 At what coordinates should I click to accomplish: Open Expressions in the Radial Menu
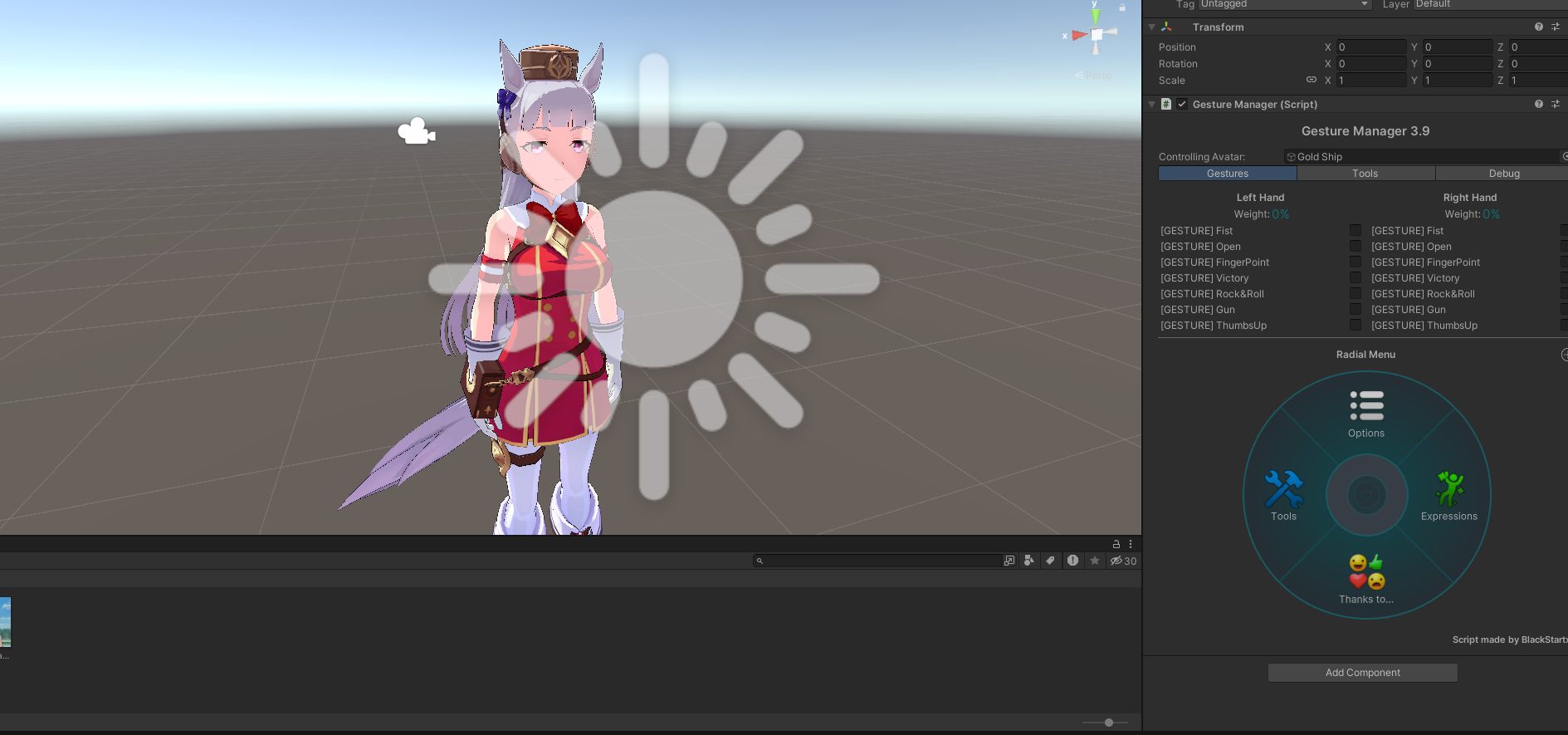[1449, 496]
